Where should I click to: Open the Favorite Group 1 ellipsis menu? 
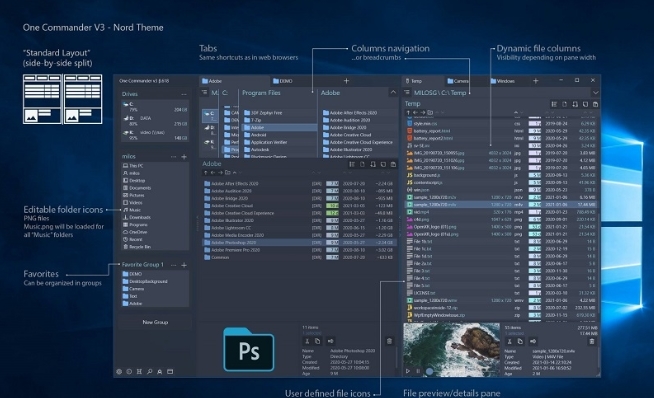tap(174, 265)
